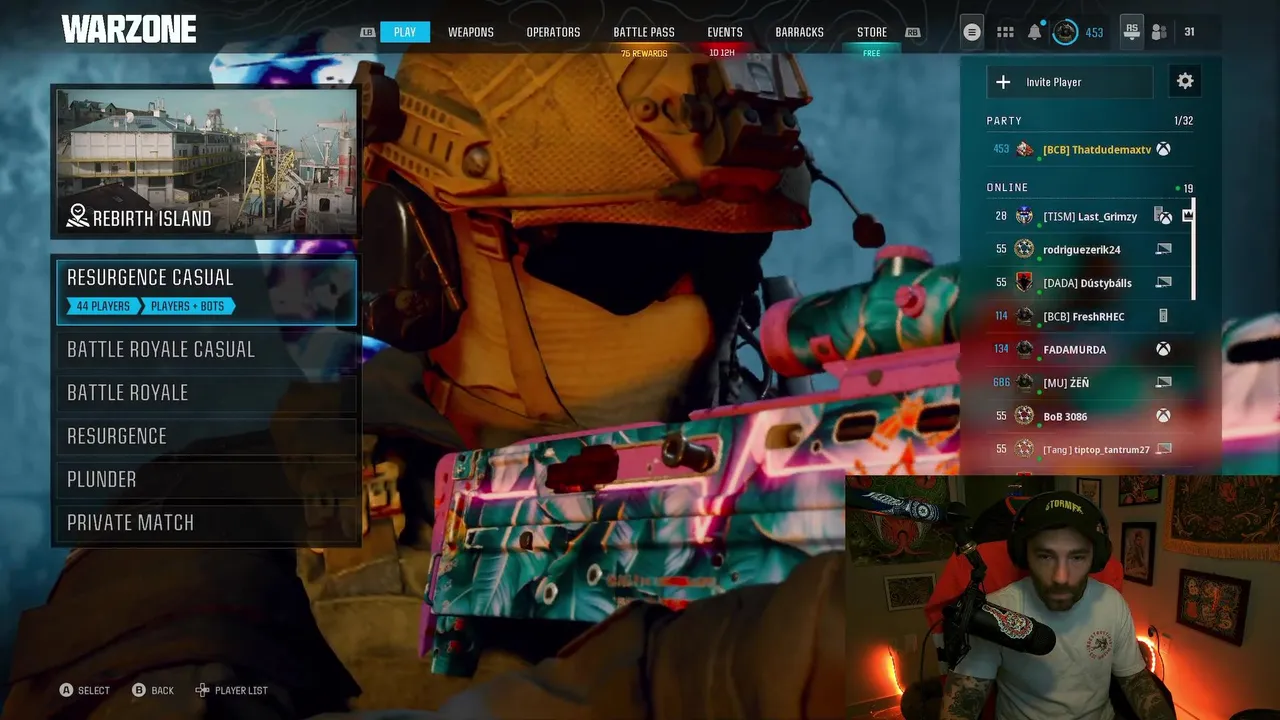Click PC platform icon on Dústybálls row

pyautogui.click(x=1163, y=283)
